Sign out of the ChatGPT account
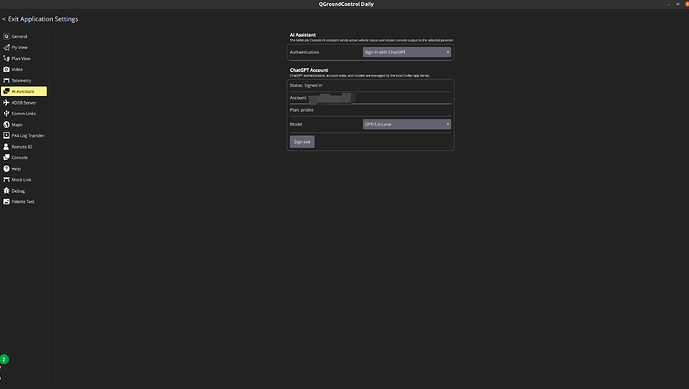The image size is (689, 389). tap(302, 142)
